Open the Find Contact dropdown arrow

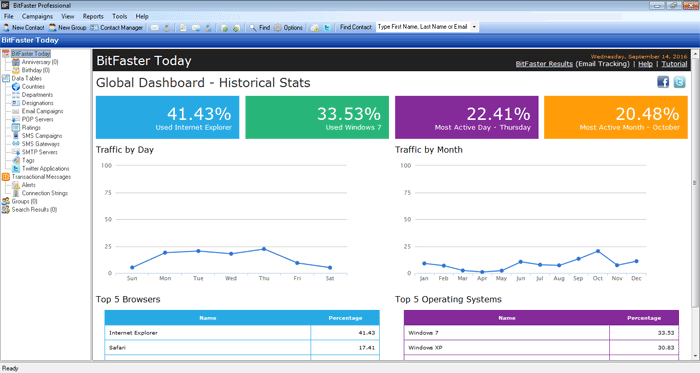474,27
